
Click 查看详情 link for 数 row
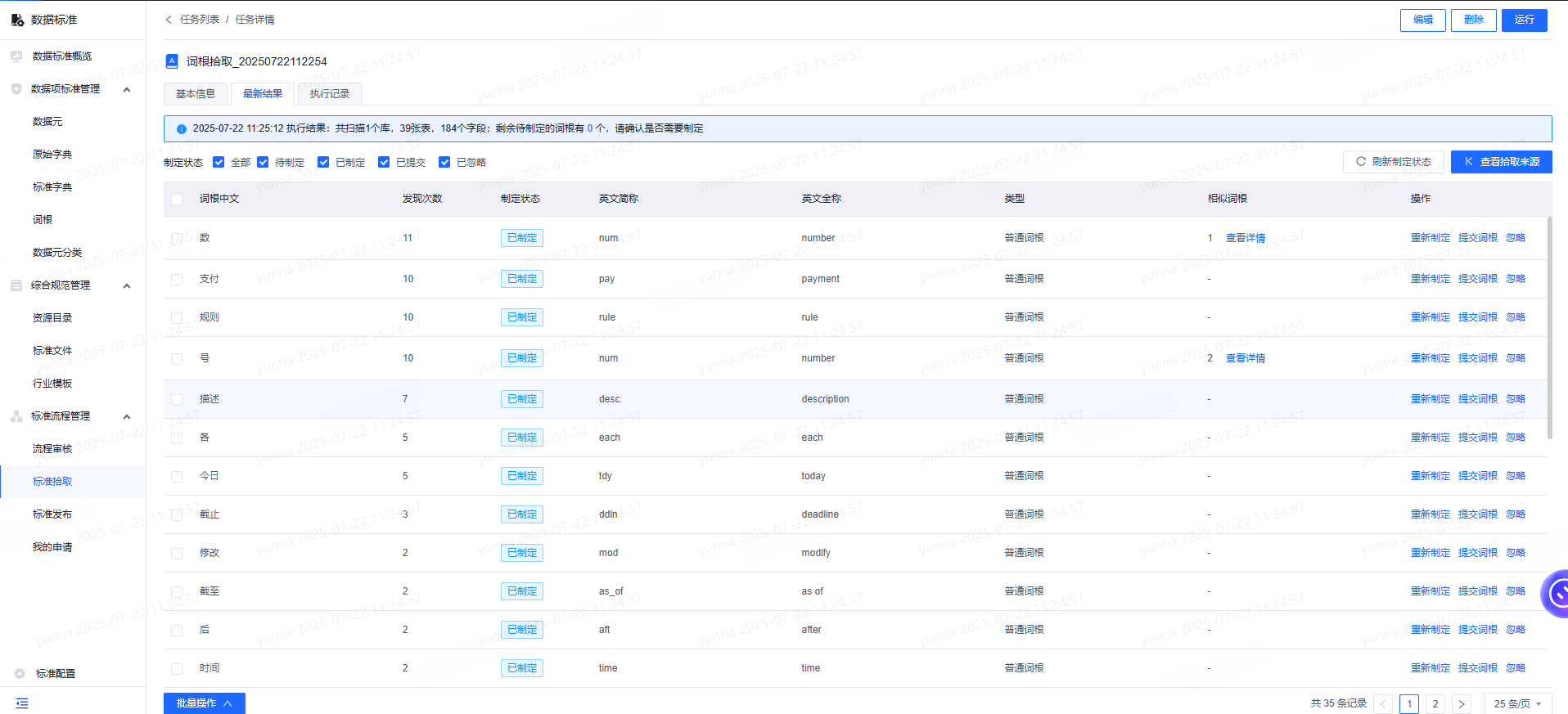pos(1245,238)
